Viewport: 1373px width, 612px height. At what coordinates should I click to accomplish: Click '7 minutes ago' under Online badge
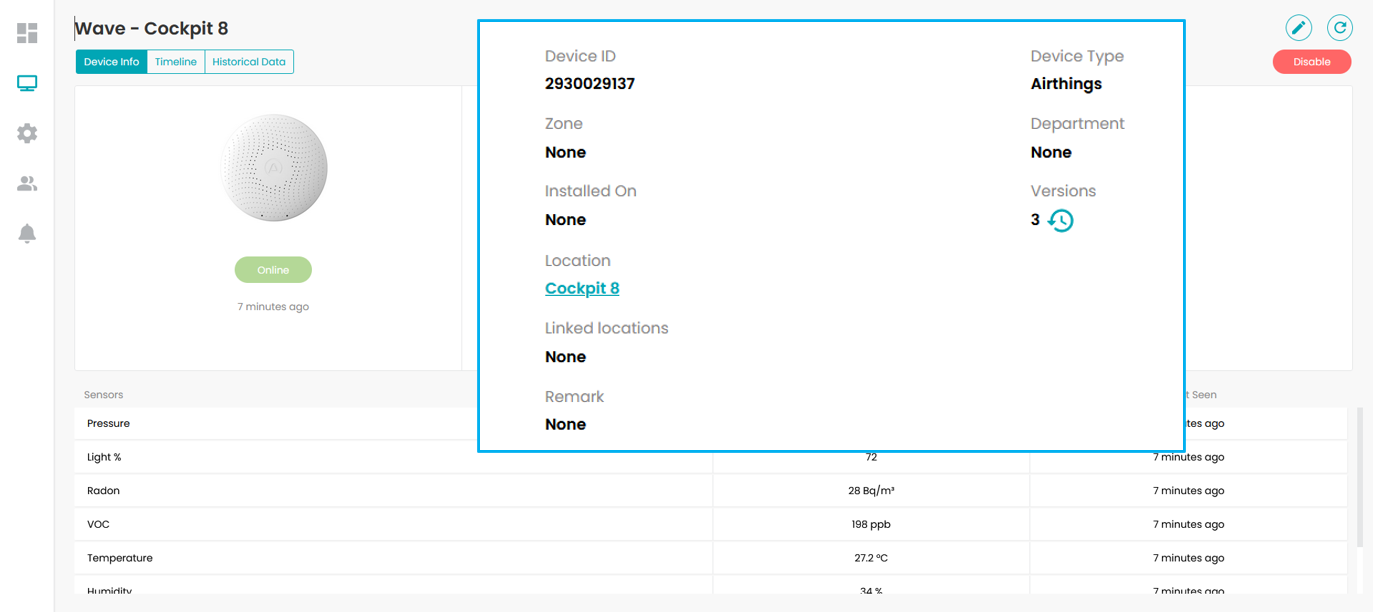tap(273, 307)
